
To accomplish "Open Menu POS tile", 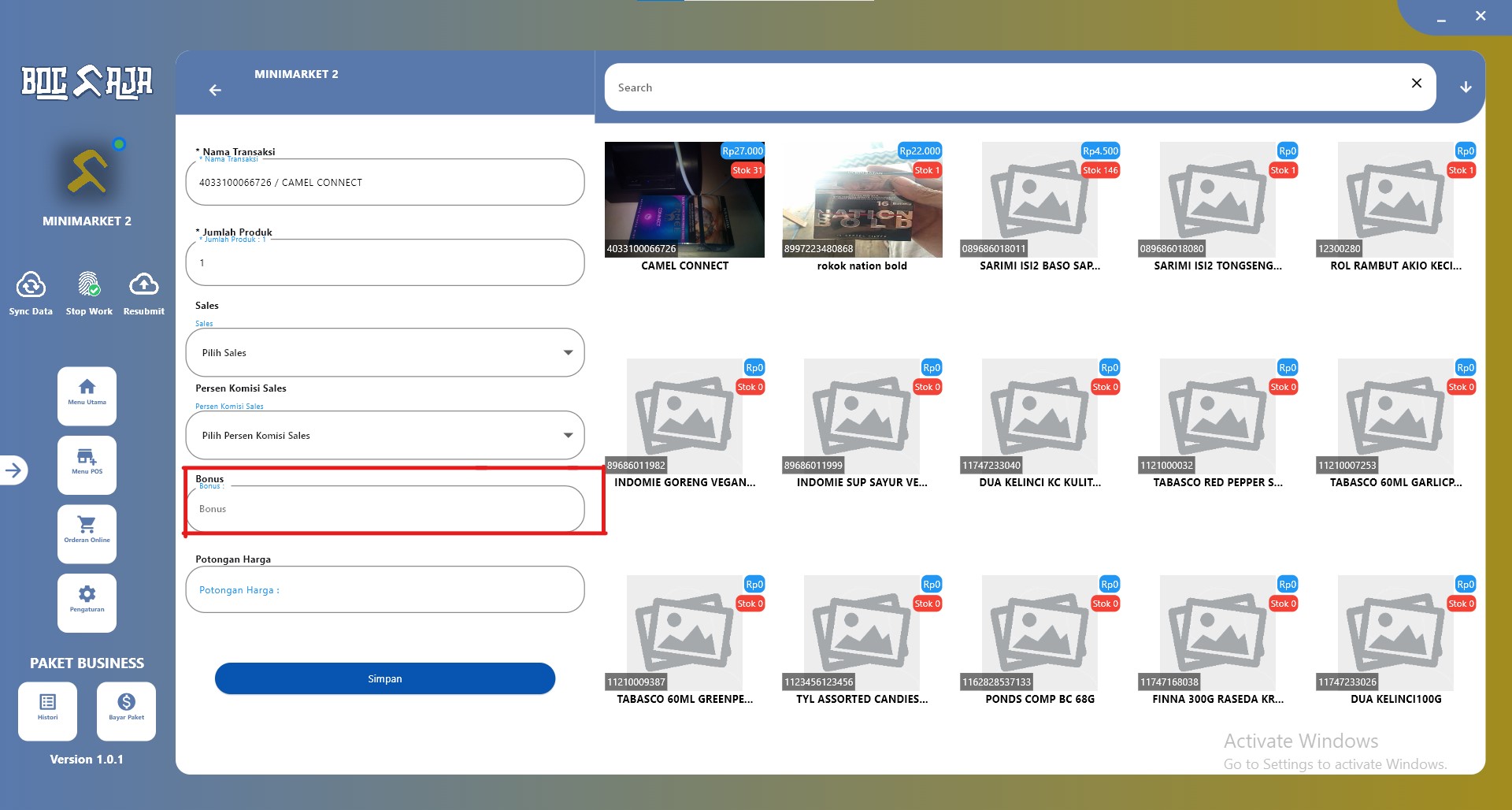I will coord(87,464).
